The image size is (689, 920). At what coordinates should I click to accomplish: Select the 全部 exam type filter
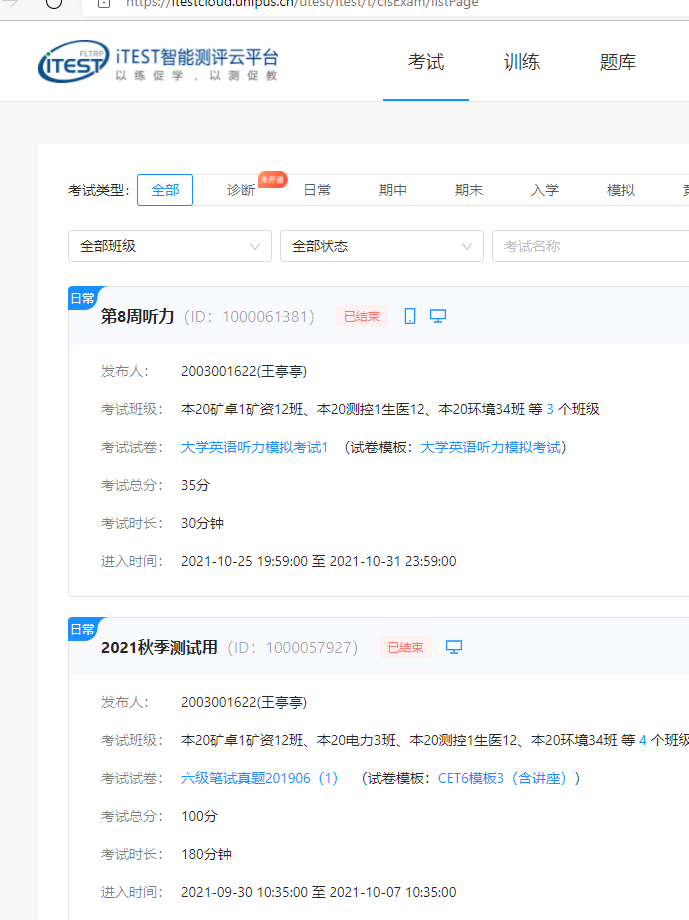click(165, 190)
